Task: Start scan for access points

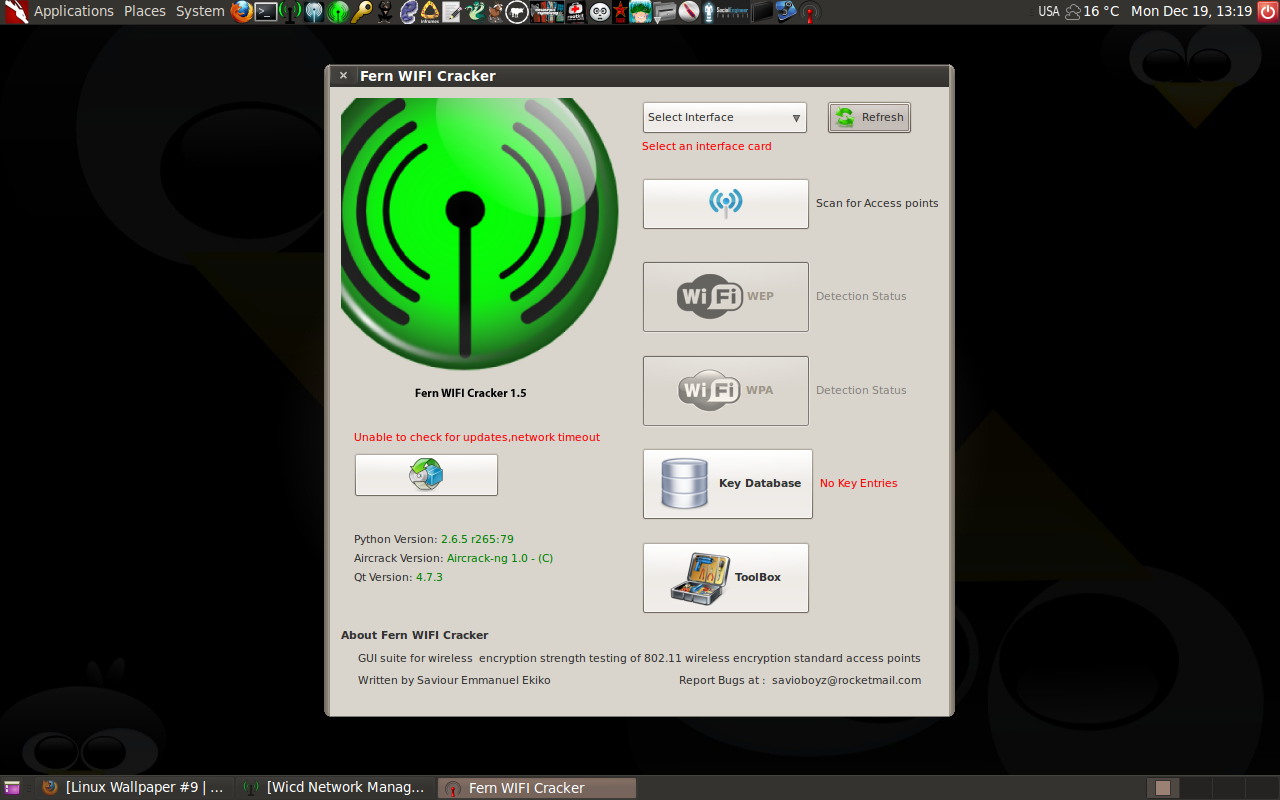Action: (x=725, y=204)
